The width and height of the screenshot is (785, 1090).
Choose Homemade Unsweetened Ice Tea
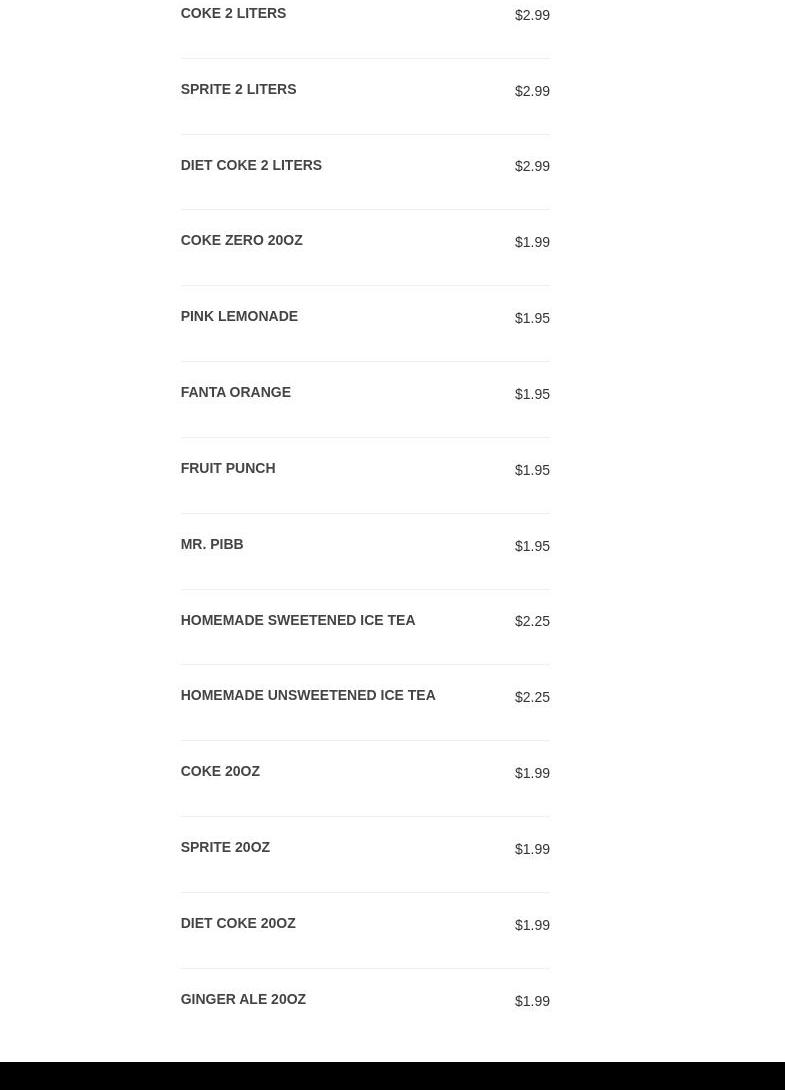pos(307,696)
